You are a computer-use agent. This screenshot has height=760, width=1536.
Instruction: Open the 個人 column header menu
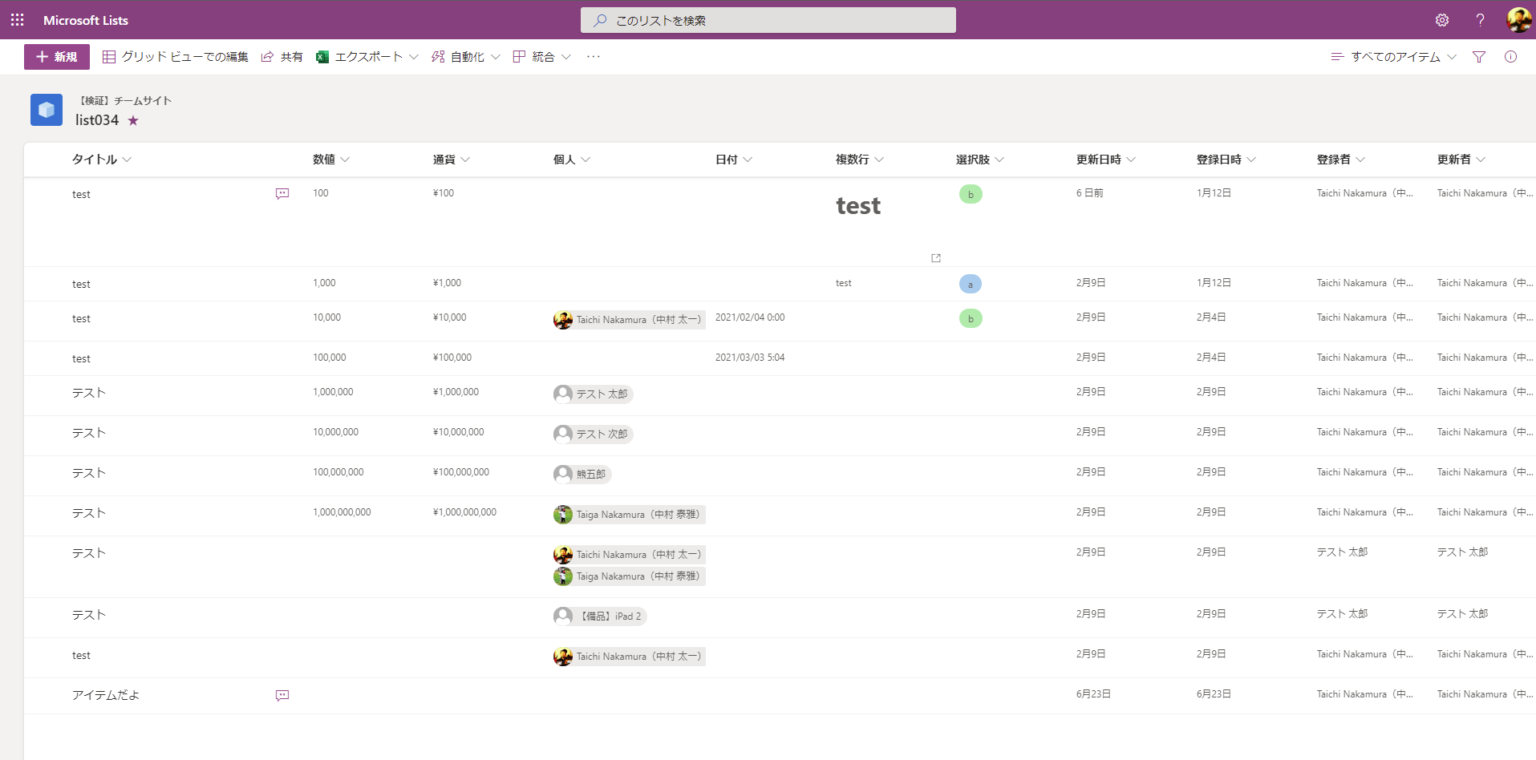(572, 160)
